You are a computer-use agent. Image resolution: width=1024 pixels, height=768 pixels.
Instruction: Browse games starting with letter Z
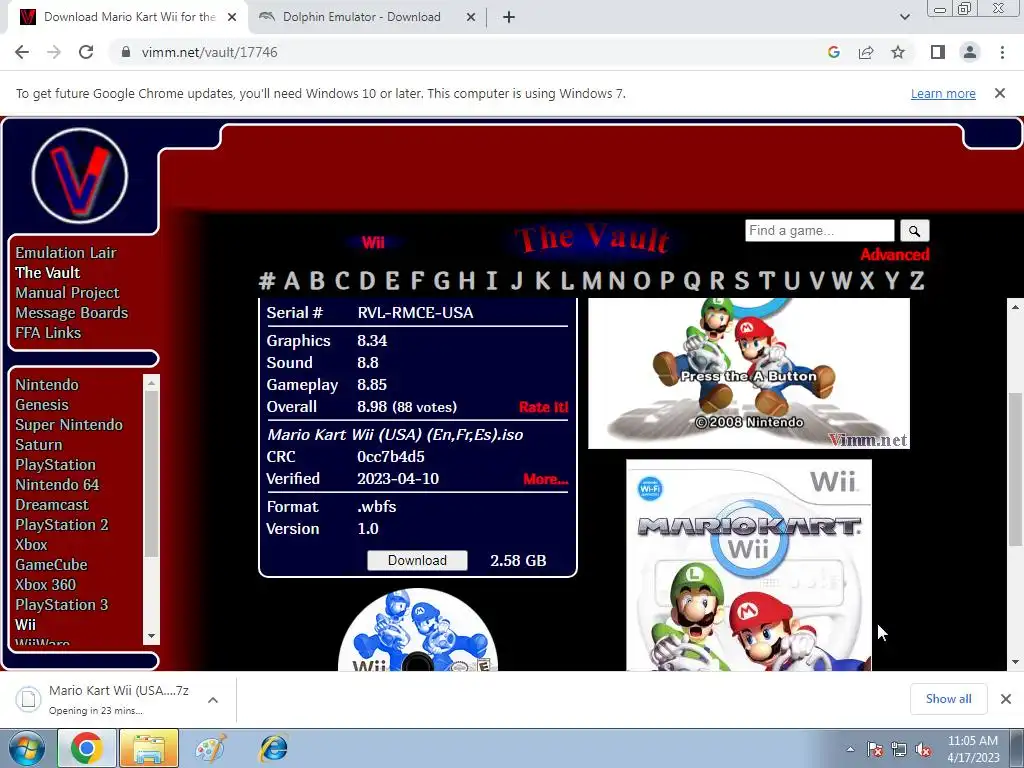917,281
